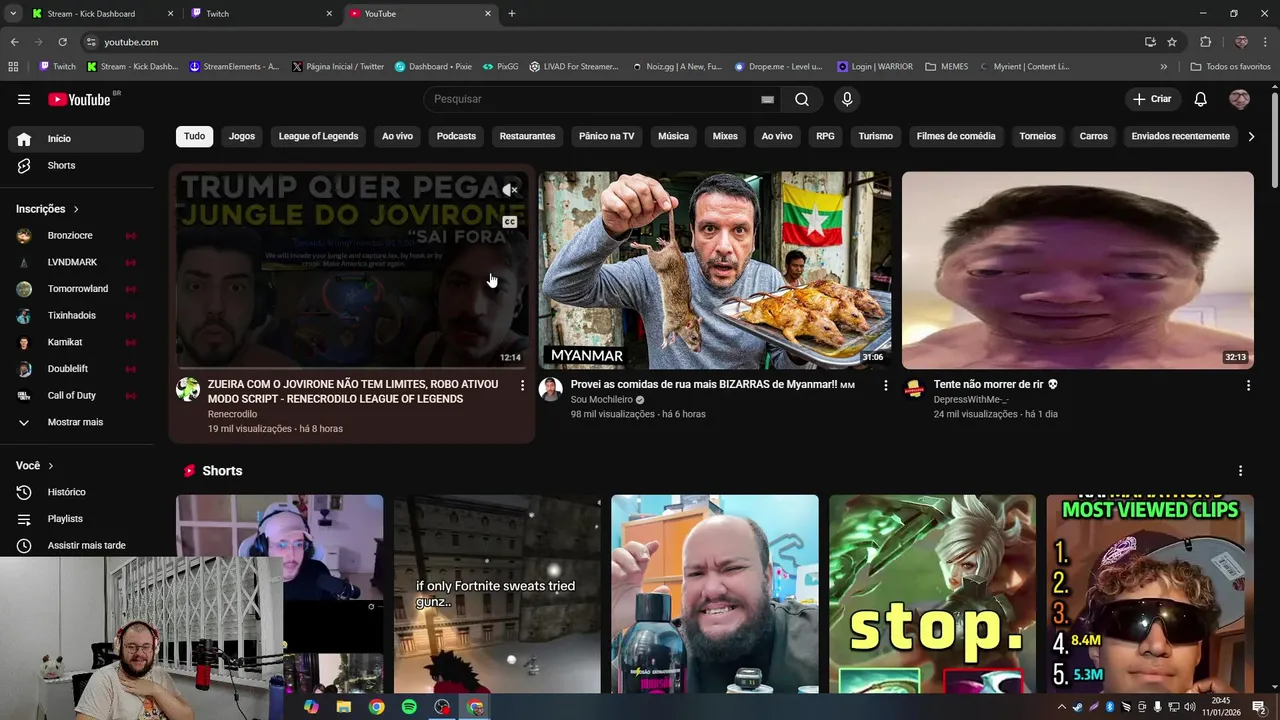Open the notifications bell

coord(1201,99)
